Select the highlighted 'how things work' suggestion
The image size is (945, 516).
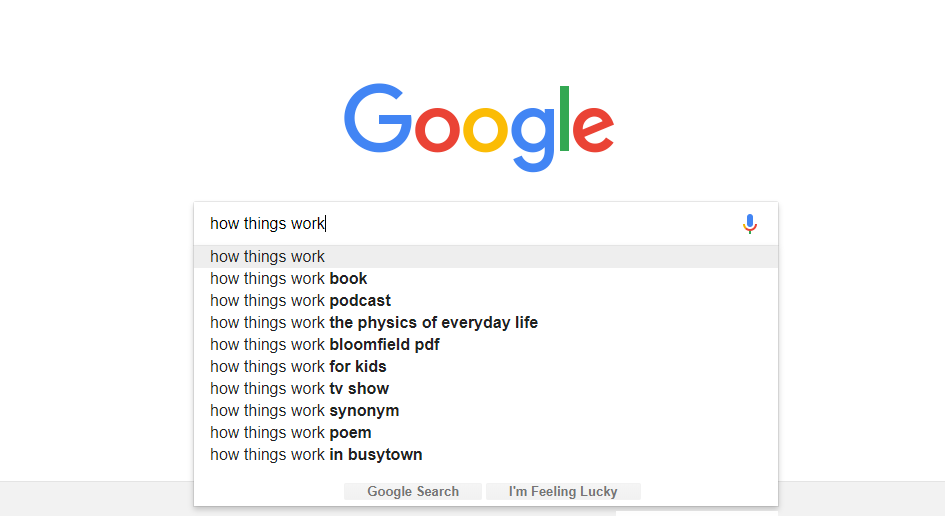click(268, 257)
